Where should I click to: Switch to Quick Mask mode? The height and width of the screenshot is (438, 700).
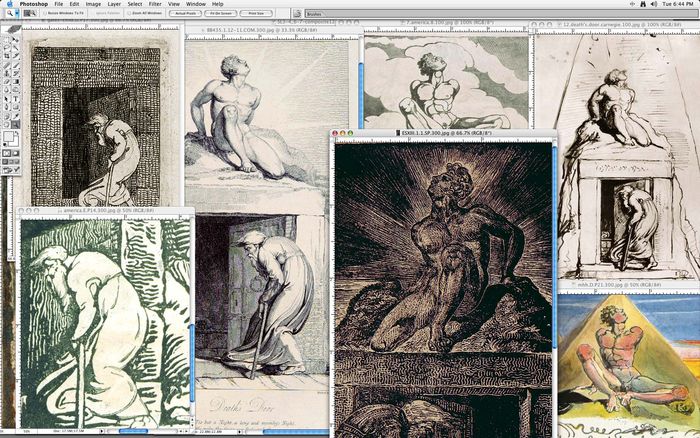[15, 153]
